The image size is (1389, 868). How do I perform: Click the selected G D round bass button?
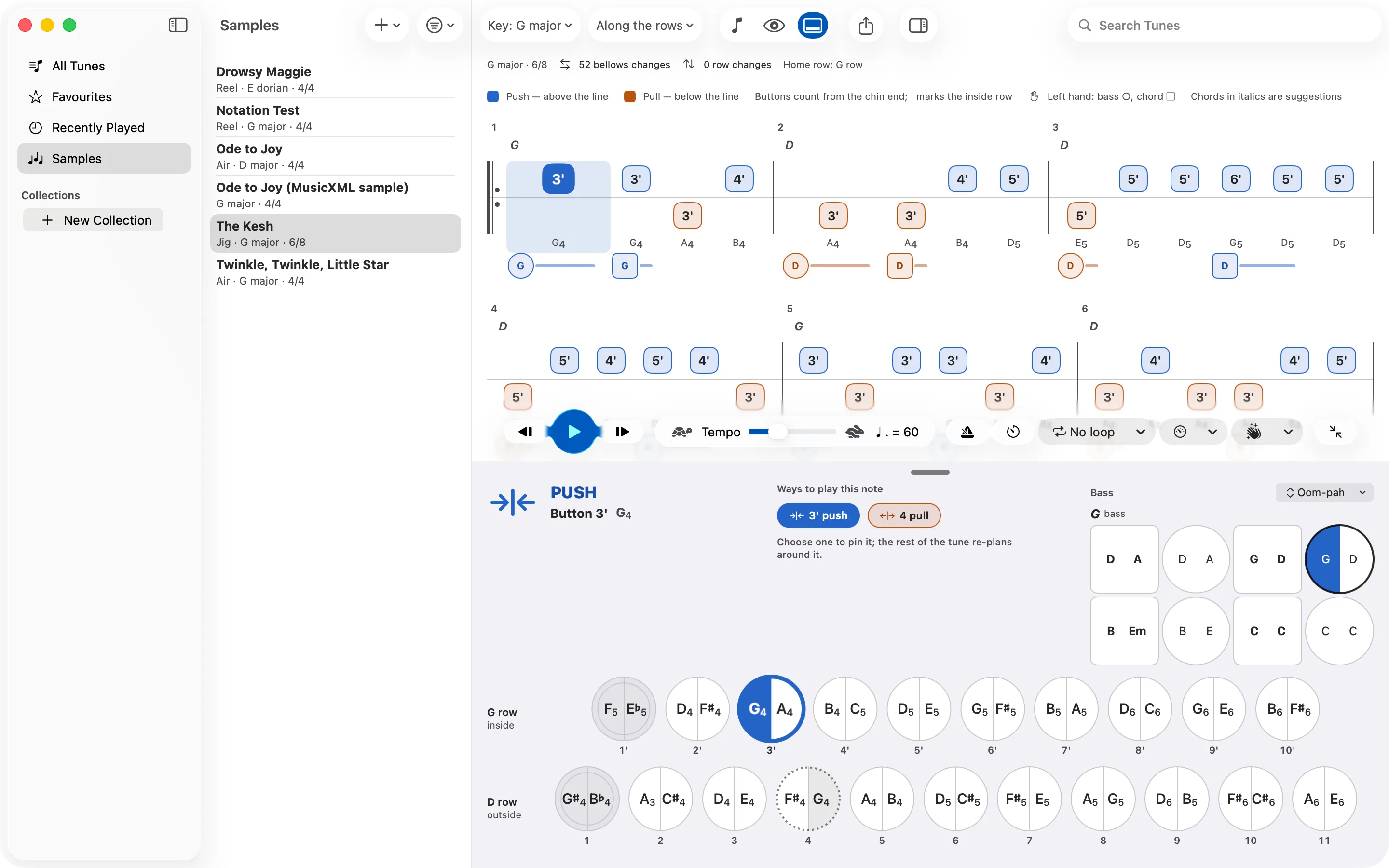1339,558
